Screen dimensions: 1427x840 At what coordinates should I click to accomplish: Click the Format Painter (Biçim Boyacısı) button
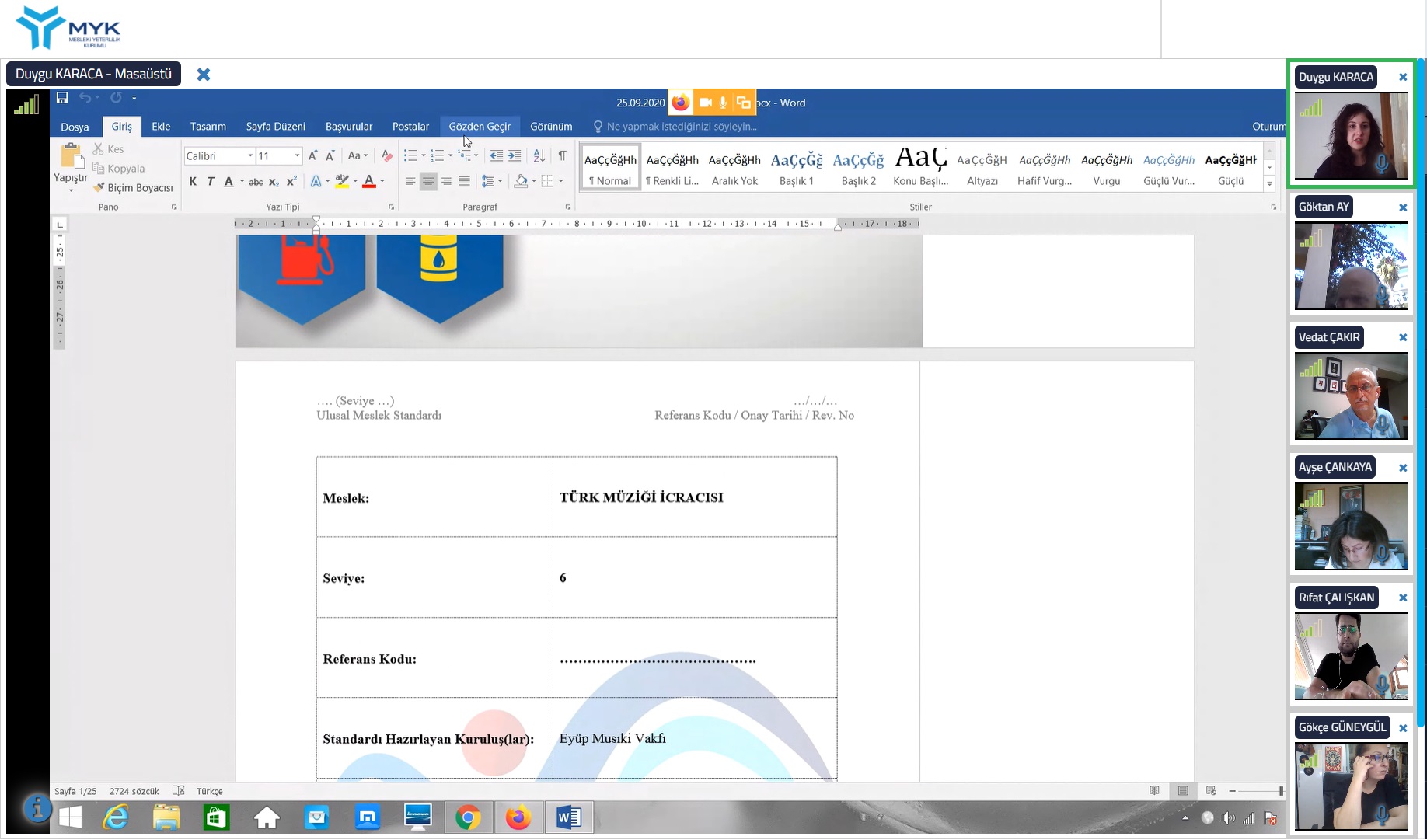(x=133, y=188)
